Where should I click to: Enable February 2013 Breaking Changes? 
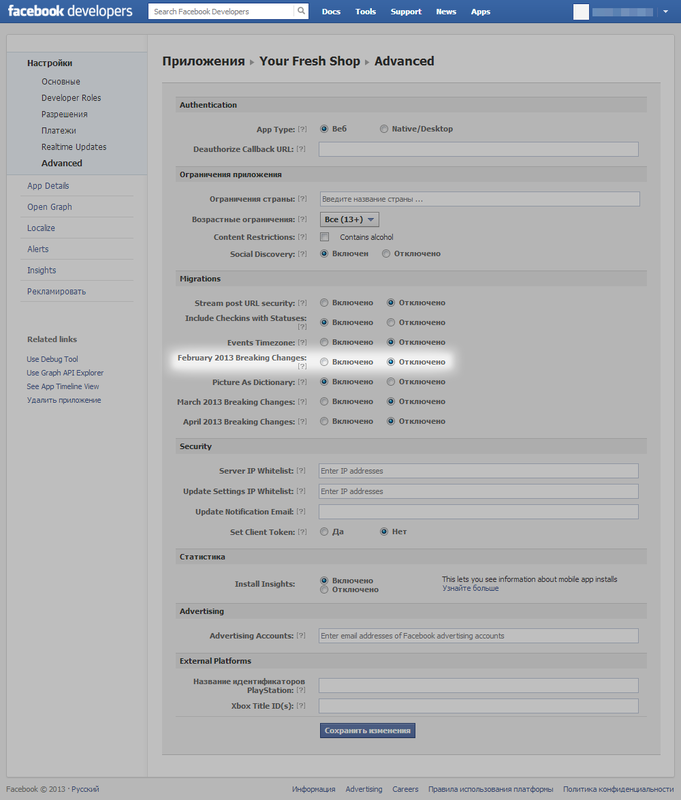coord(324,362)
